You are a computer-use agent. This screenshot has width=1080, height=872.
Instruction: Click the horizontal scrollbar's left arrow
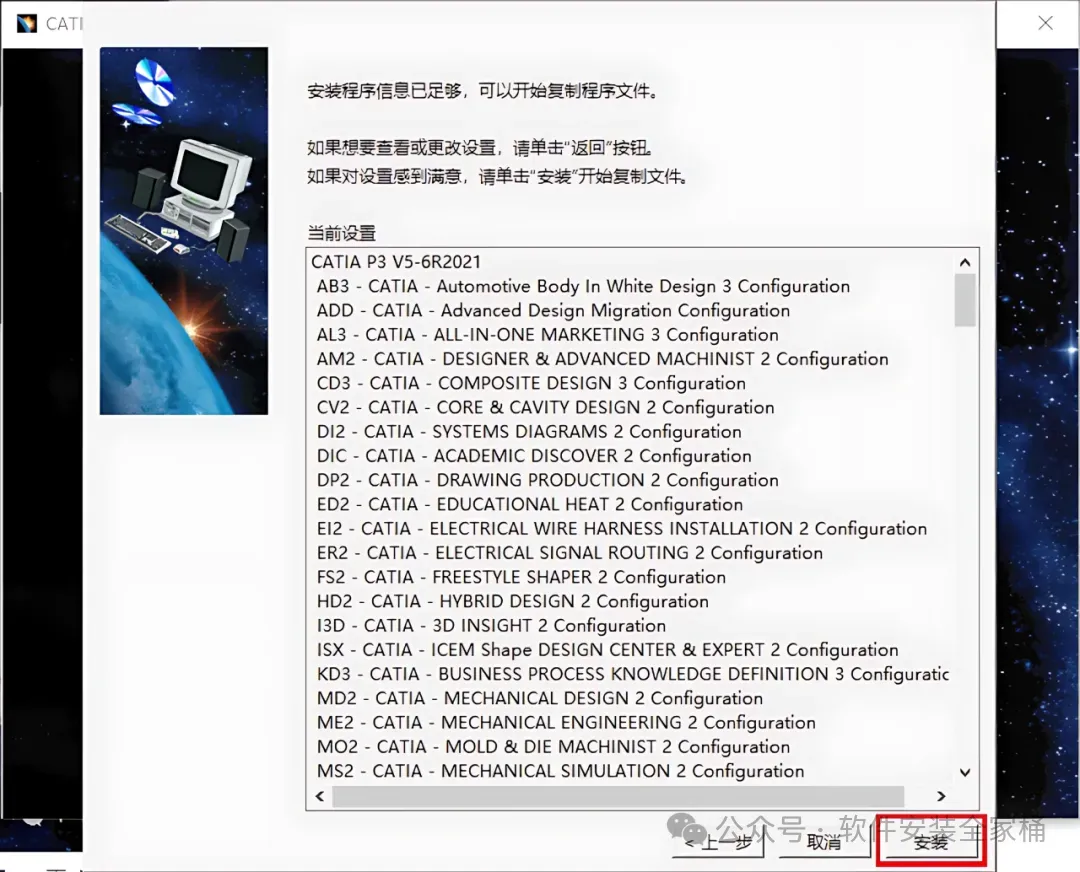320,796
